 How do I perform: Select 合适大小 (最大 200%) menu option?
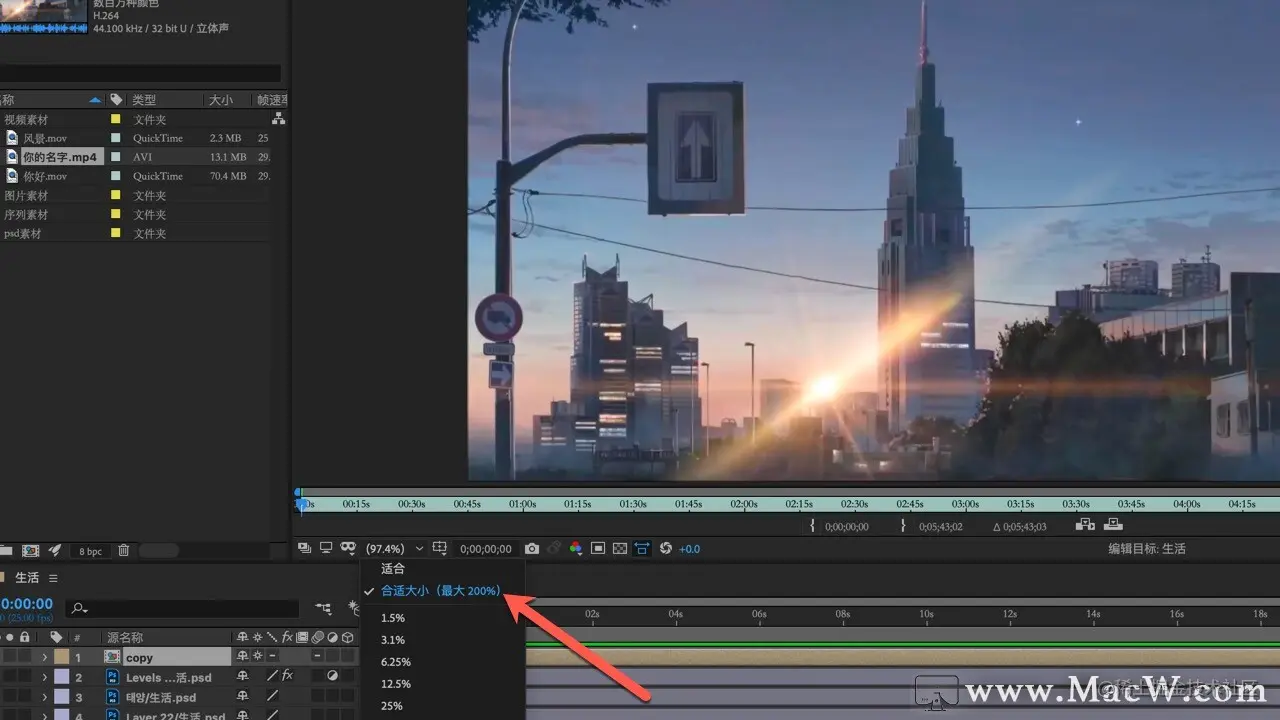tap(441, 591)
